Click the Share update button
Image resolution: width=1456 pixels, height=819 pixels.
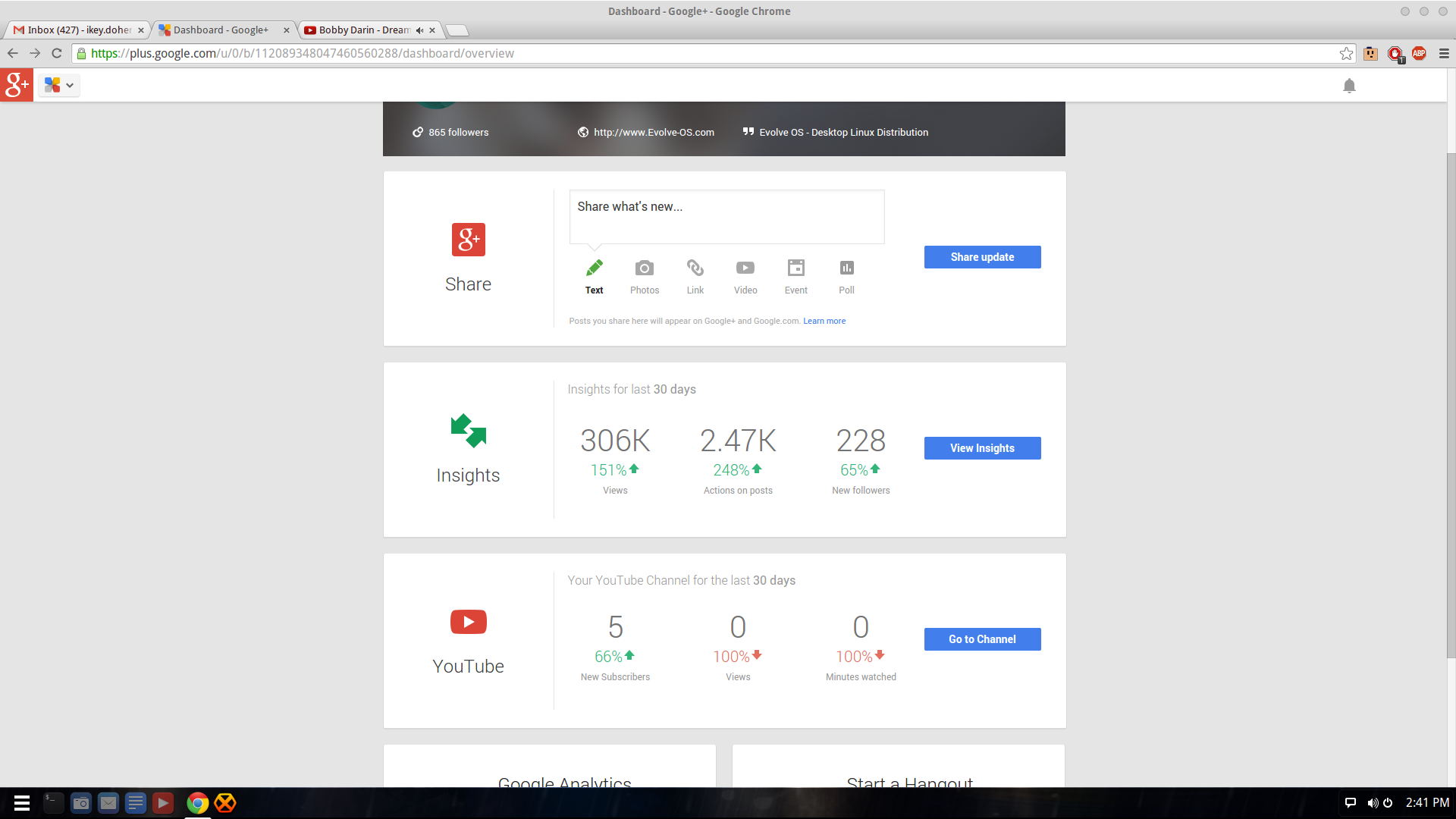(x=982, y=257)
